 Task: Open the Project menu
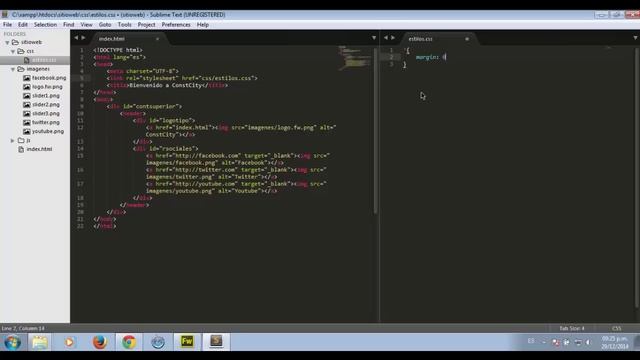tap(147, 24)
